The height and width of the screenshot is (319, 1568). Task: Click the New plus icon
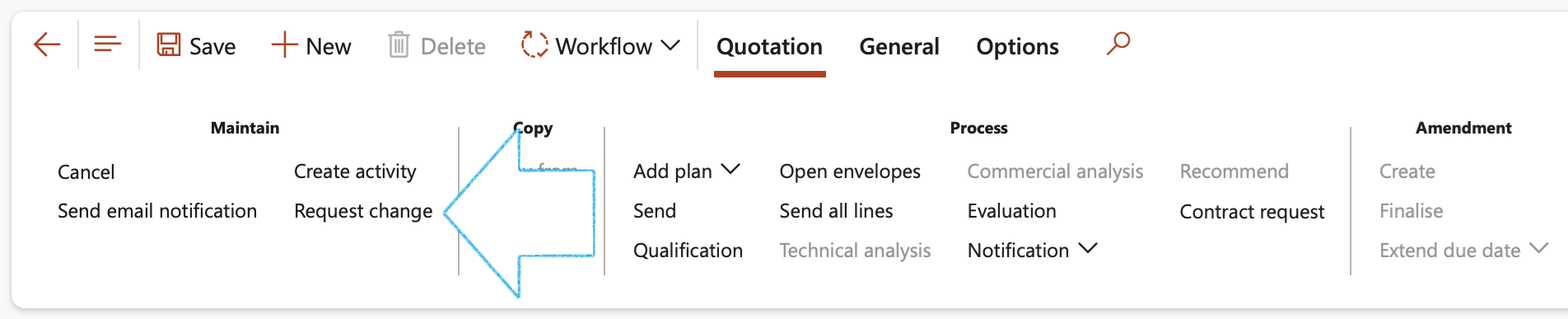pos(284,45)
